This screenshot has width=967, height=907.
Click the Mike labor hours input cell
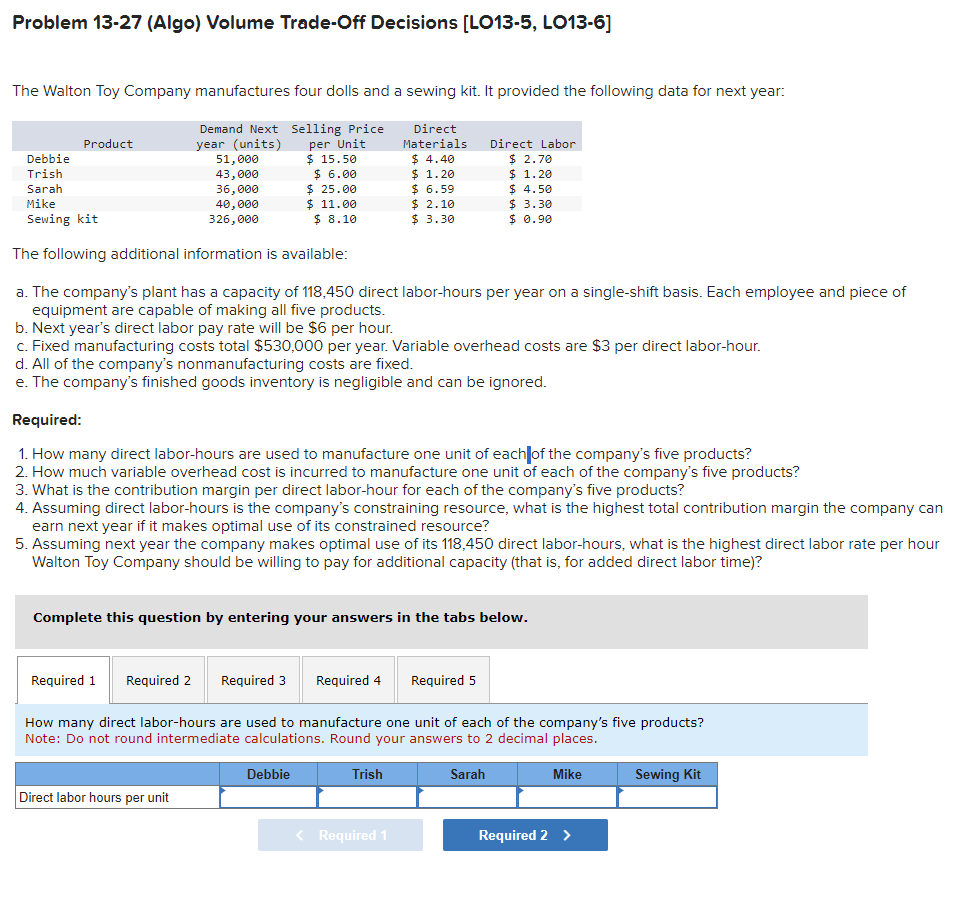point(567,798)
